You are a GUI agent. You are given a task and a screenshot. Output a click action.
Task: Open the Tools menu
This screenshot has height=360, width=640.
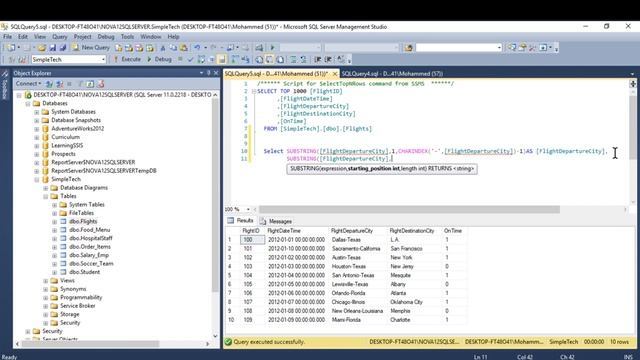[127, 37]
